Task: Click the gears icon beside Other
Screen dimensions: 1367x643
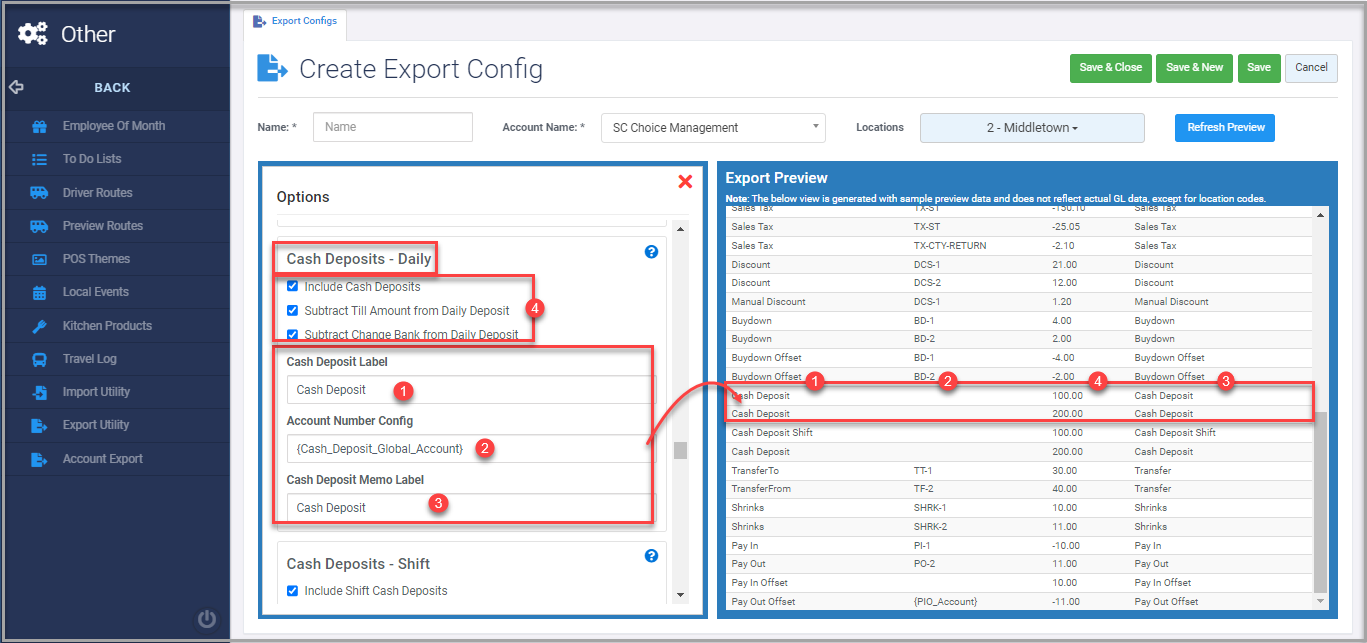Action: 33,34
